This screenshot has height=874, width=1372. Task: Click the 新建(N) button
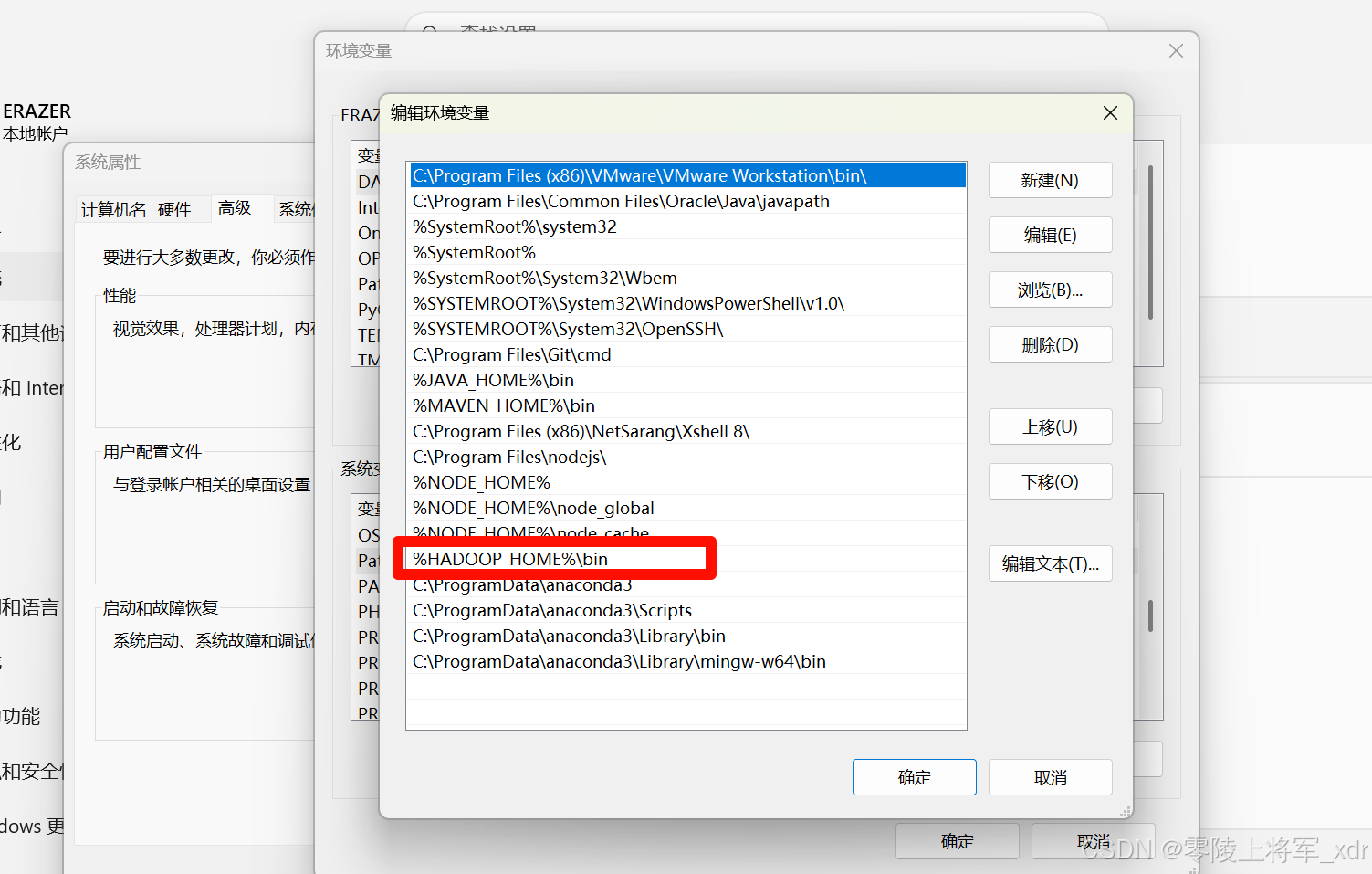(x=1050, y=180)
